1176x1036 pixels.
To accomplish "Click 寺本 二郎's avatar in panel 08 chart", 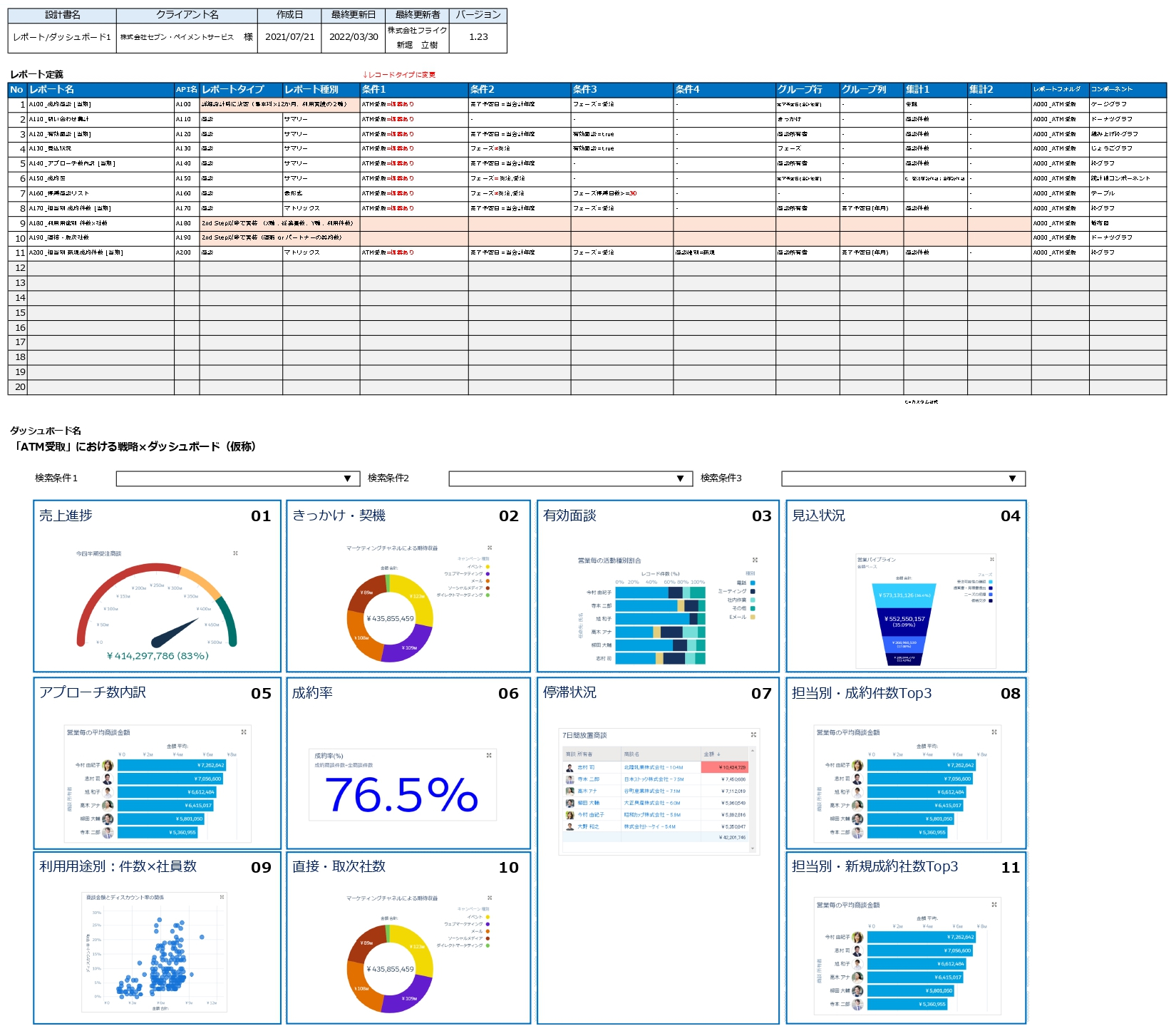I will point(857,833).
